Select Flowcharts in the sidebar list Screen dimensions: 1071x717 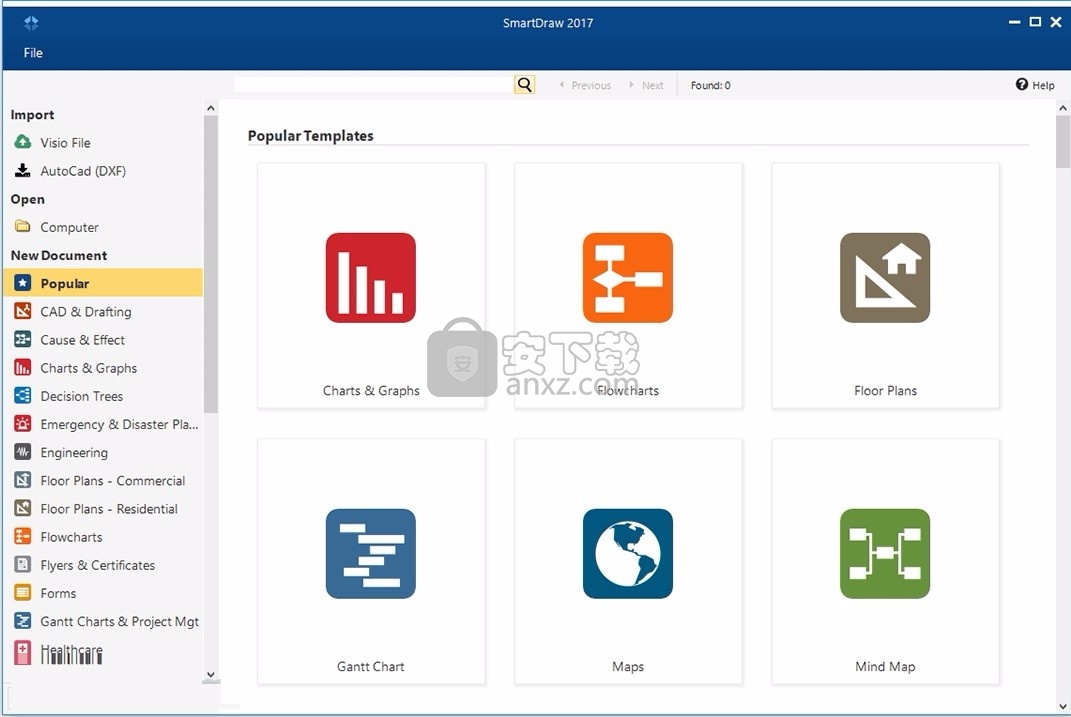(x=72, y=537)
